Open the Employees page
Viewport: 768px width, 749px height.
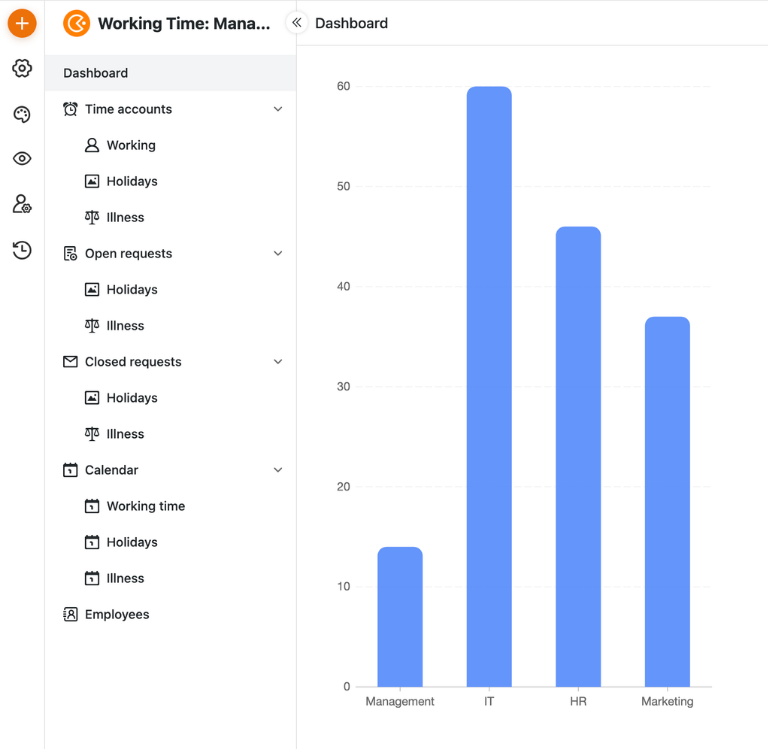[x=117, y=614]
